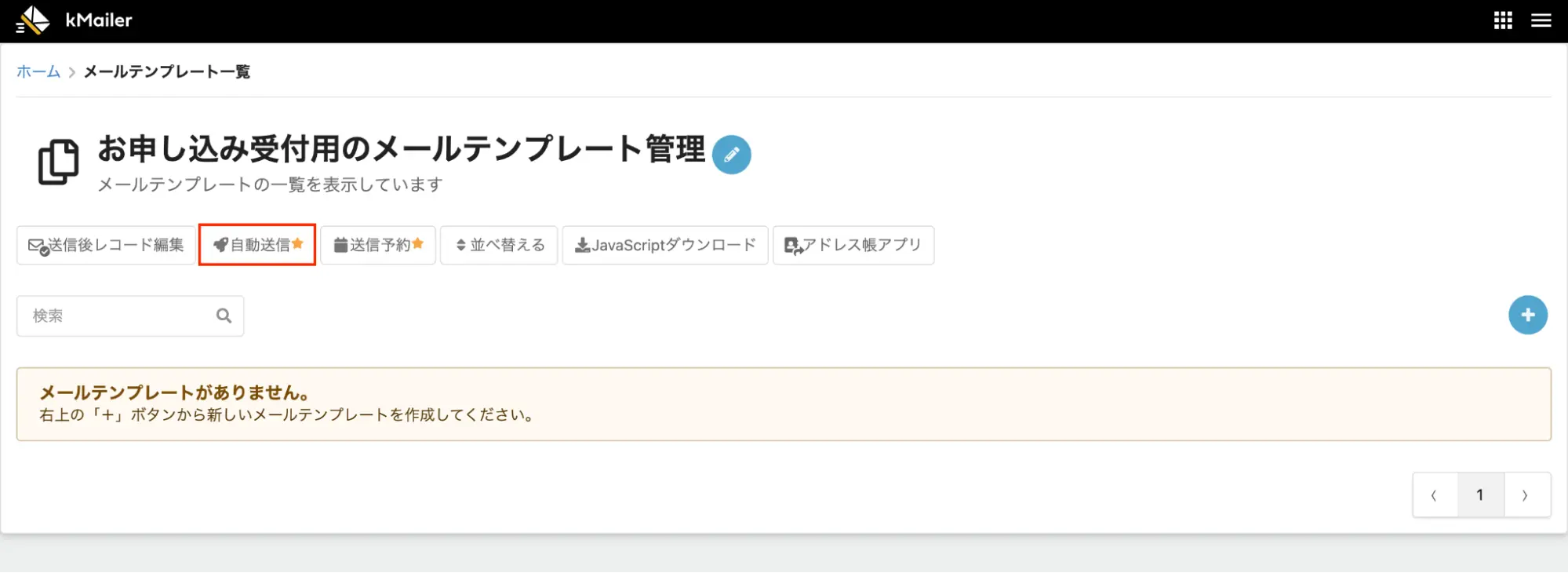The height and width of the screenshot is (573, 1568).
Task: Click the kMailer logo icon
Action: tap(33, 20)
